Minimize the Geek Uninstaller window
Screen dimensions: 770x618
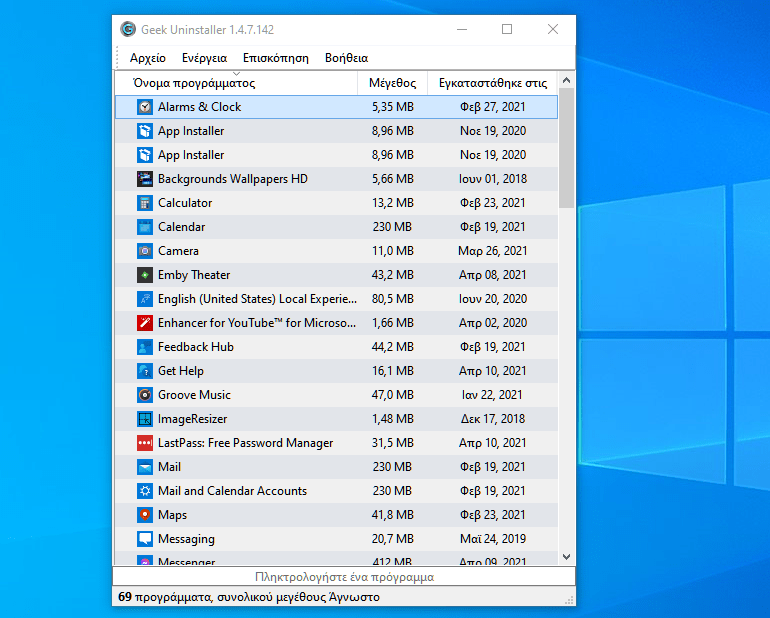point(462,29)
